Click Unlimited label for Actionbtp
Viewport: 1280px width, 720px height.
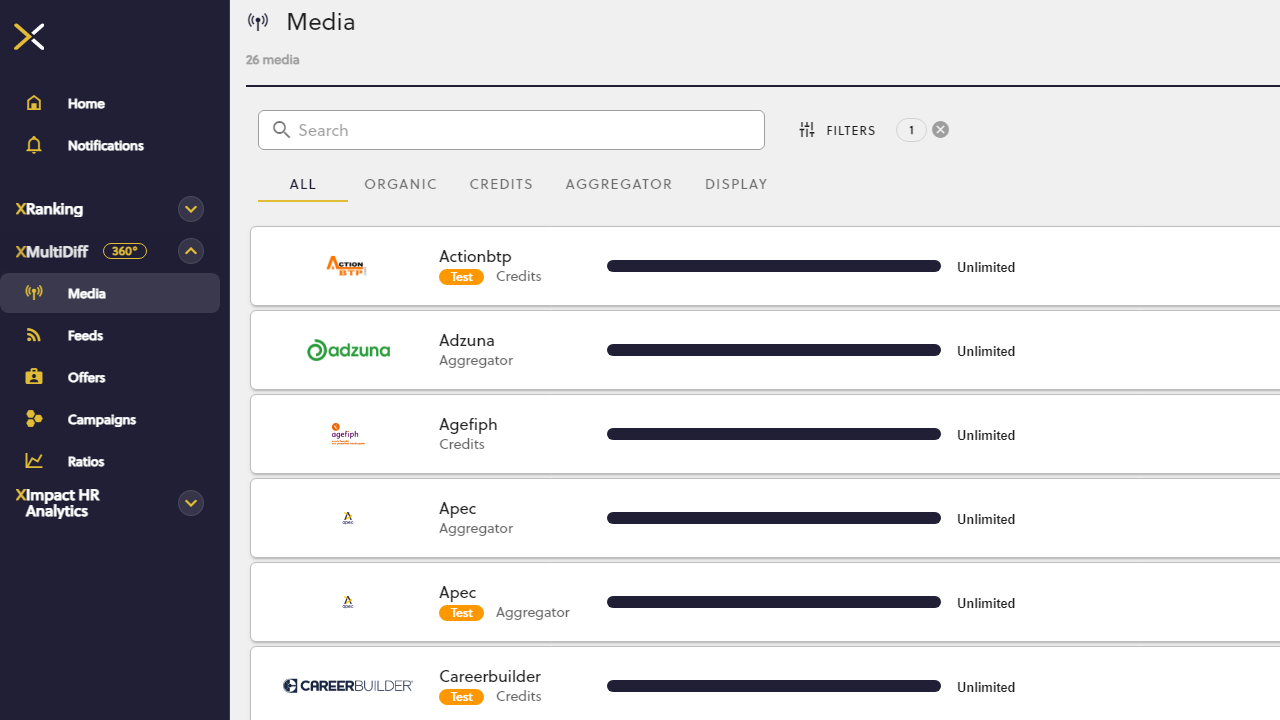986,267
